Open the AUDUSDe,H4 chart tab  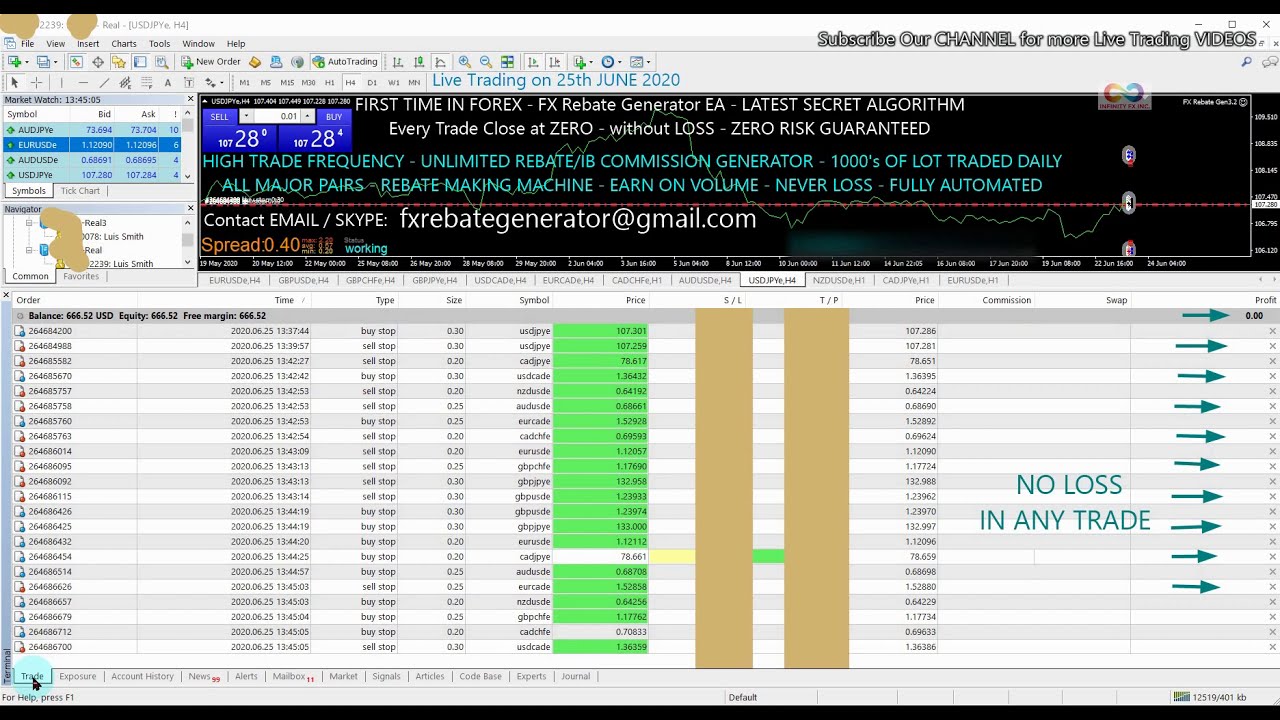click(704, 280)
